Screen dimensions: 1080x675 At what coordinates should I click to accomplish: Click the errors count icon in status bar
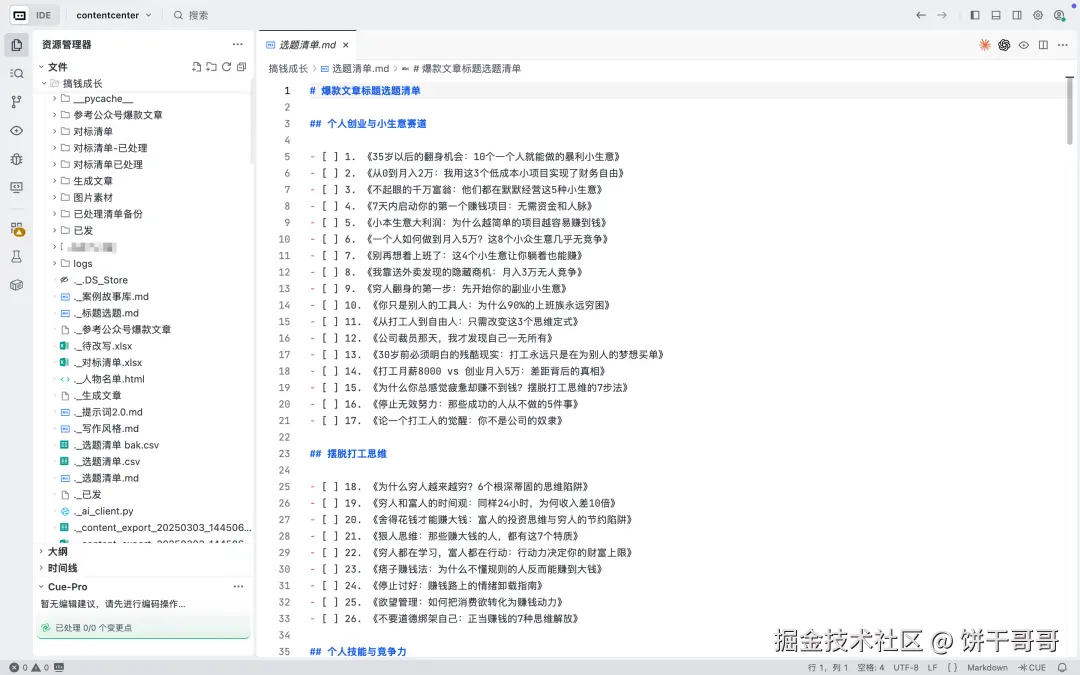tap(19, 667)
